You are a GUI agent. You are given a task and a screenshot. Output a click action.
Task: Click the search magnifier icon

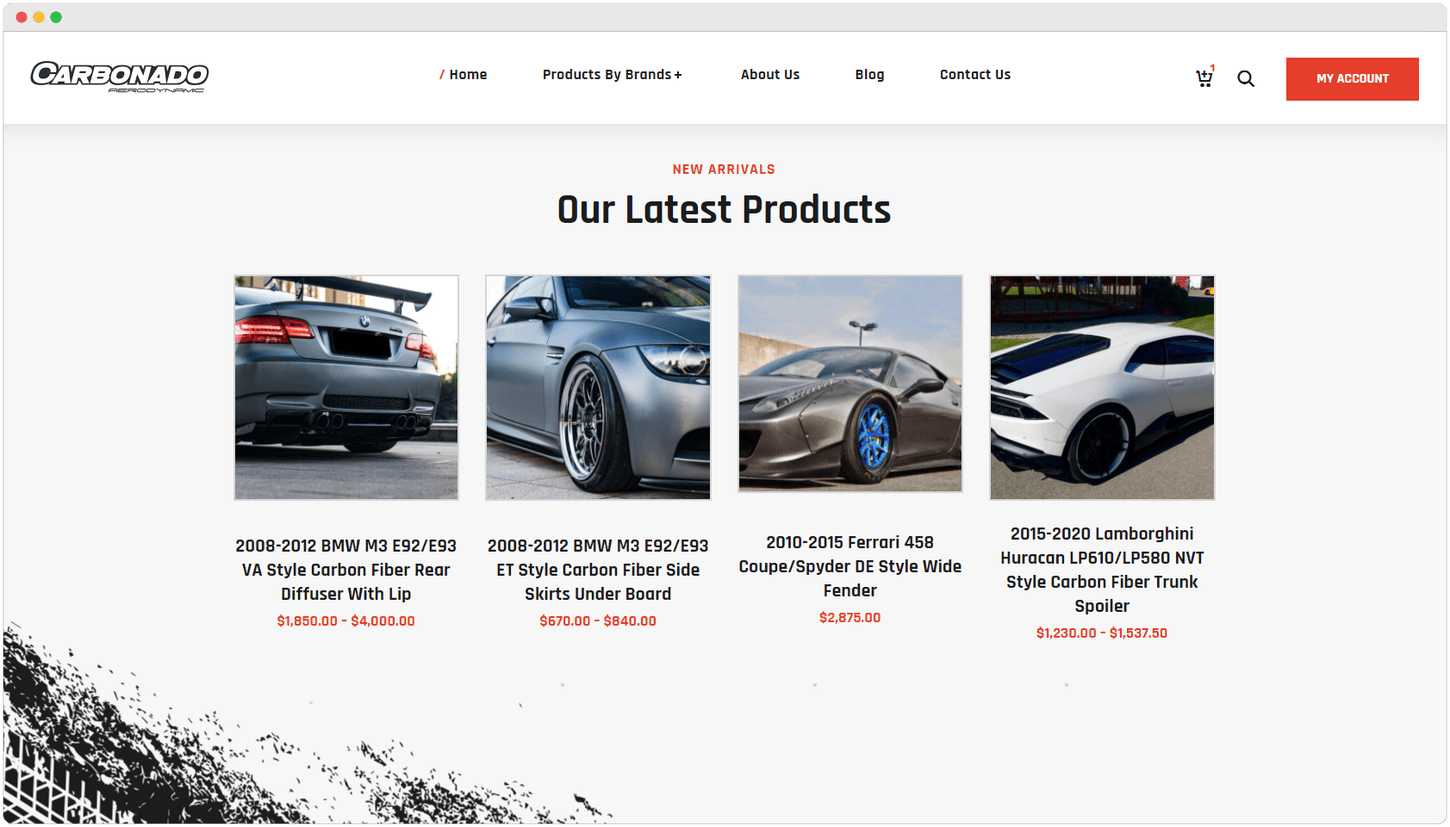[1245, 78]
